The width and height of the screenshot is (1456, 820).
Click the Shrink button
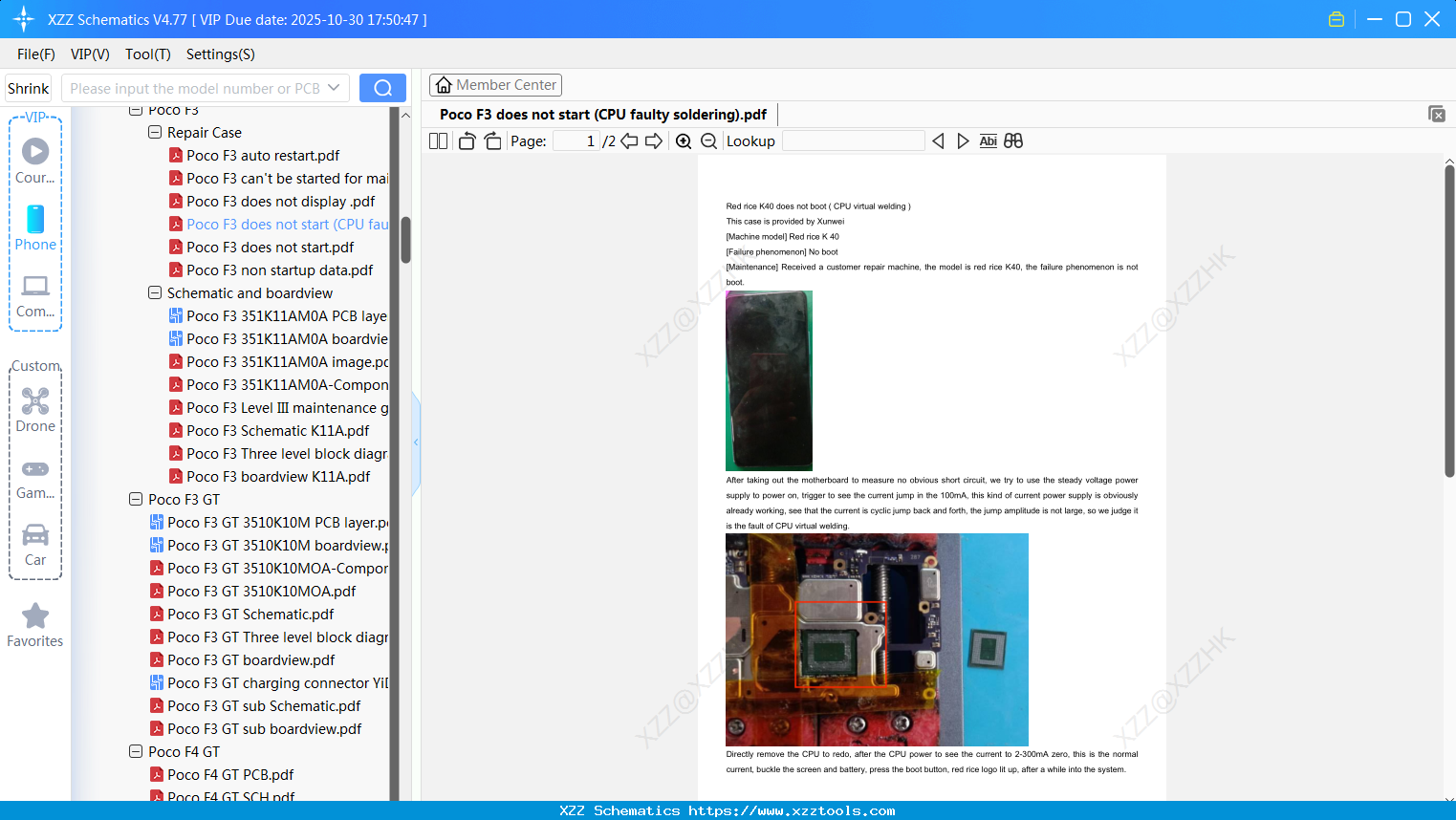[29, 88]
